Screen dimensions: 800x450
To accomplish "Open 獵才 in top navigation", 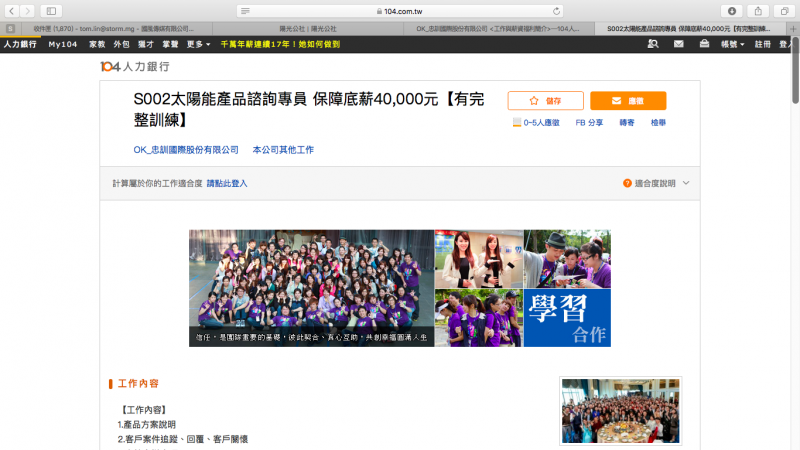I will [146, 44].
